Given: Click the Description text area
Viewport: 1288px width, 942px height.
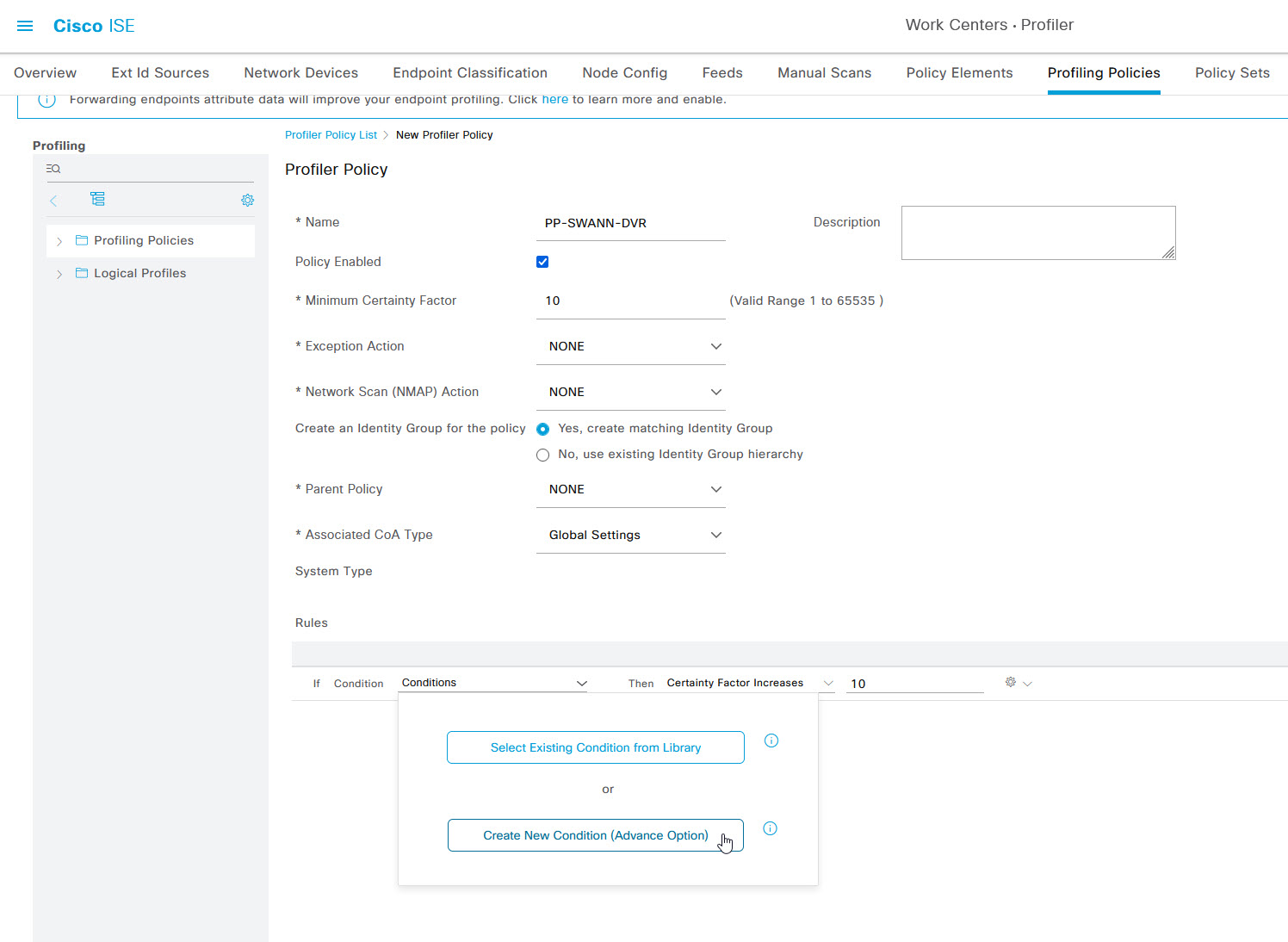Looking at the screenshot, I should pyautogui.click(x=1038, y=232).
